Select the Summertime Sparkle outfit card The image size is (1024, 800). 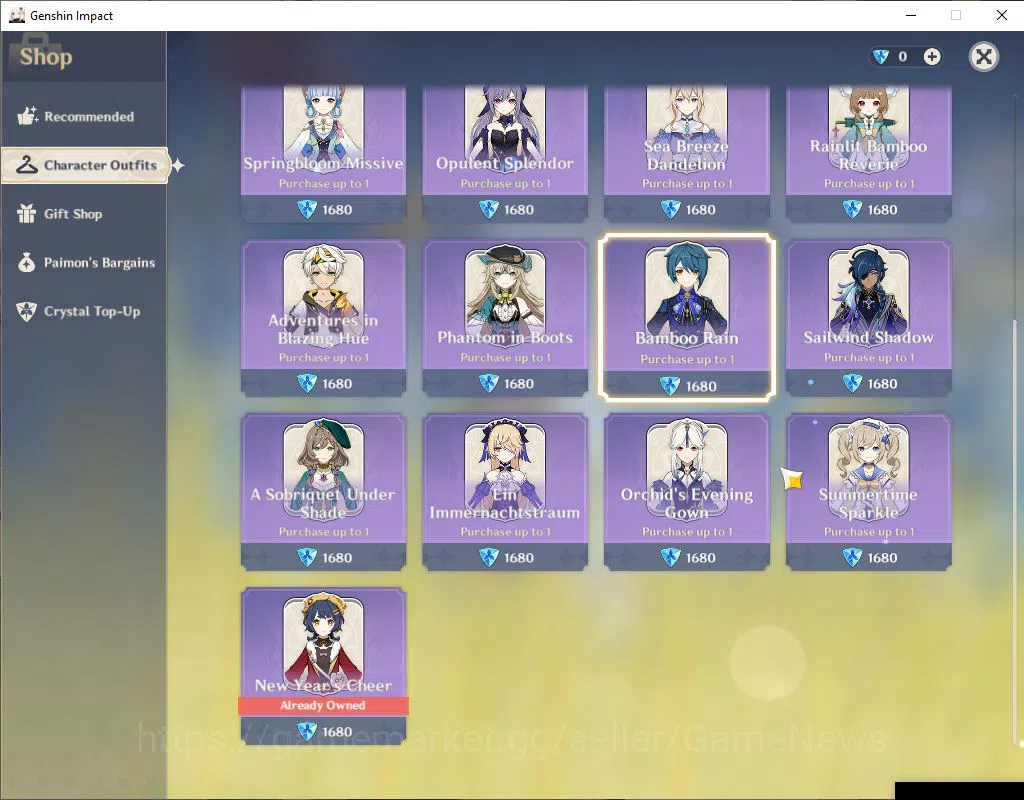click(x=869, y=492)
